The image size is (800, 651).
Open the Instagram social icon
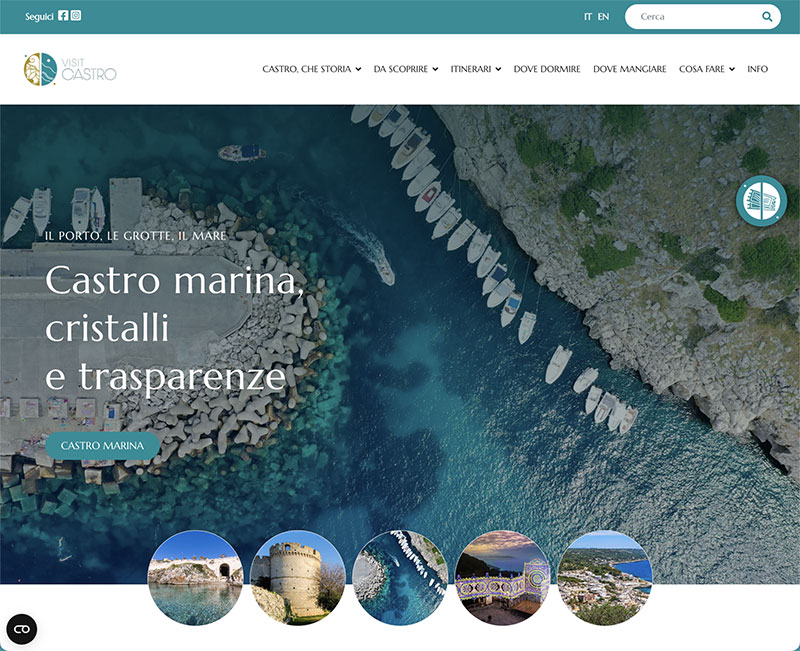click(x=76, y=16)
